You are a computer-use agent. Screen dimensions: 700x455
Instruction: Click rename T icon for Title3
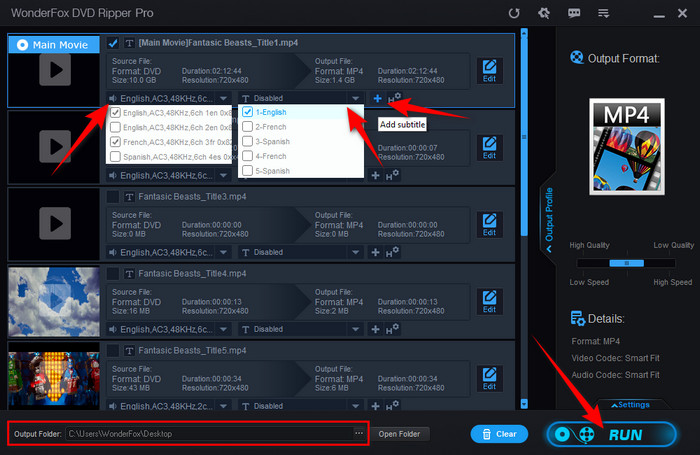129,197
